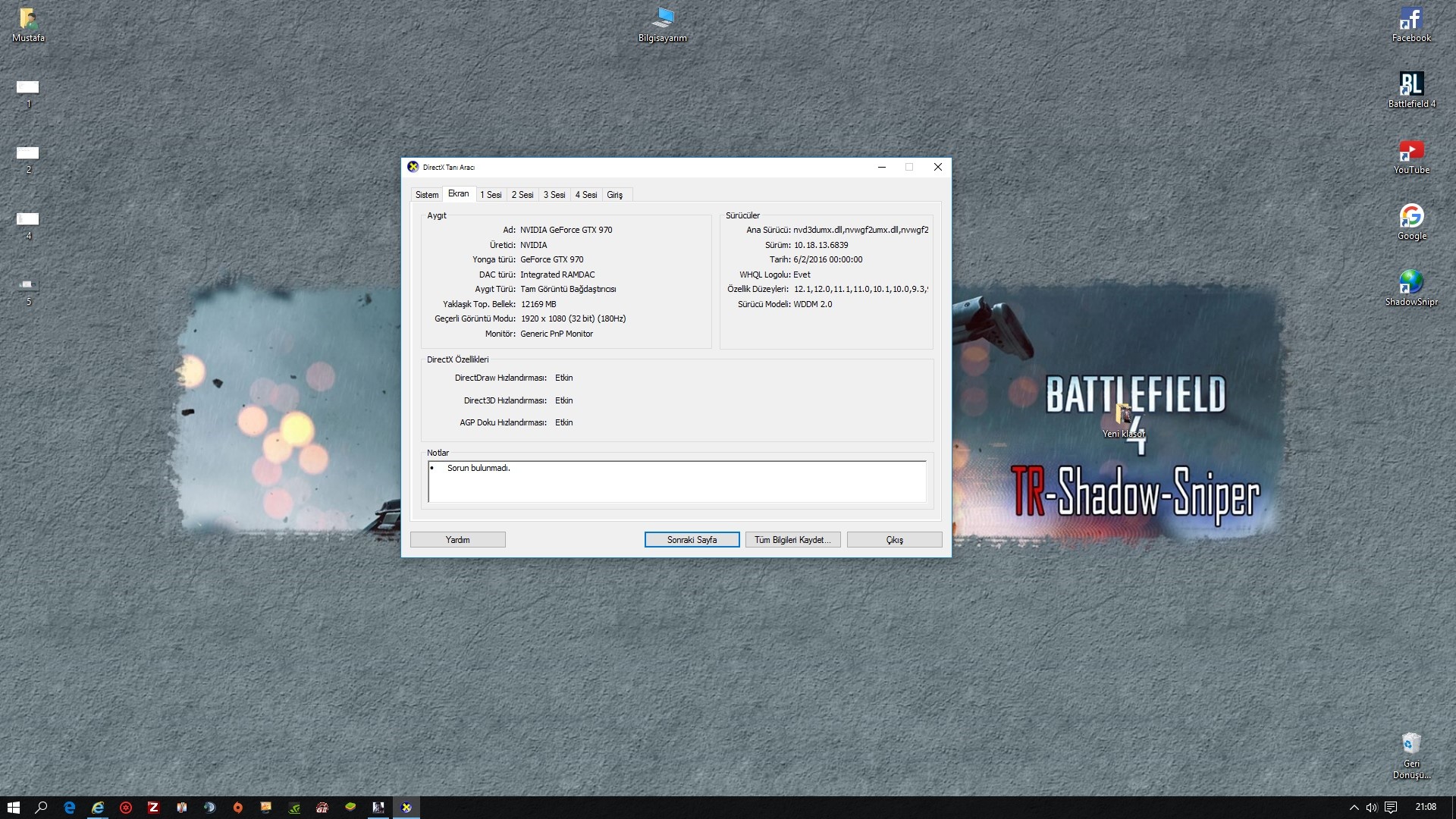Open the 4 Sesi tab
Image resolution: width=1456 pixels, height=819 pixels.
[586, 195]
